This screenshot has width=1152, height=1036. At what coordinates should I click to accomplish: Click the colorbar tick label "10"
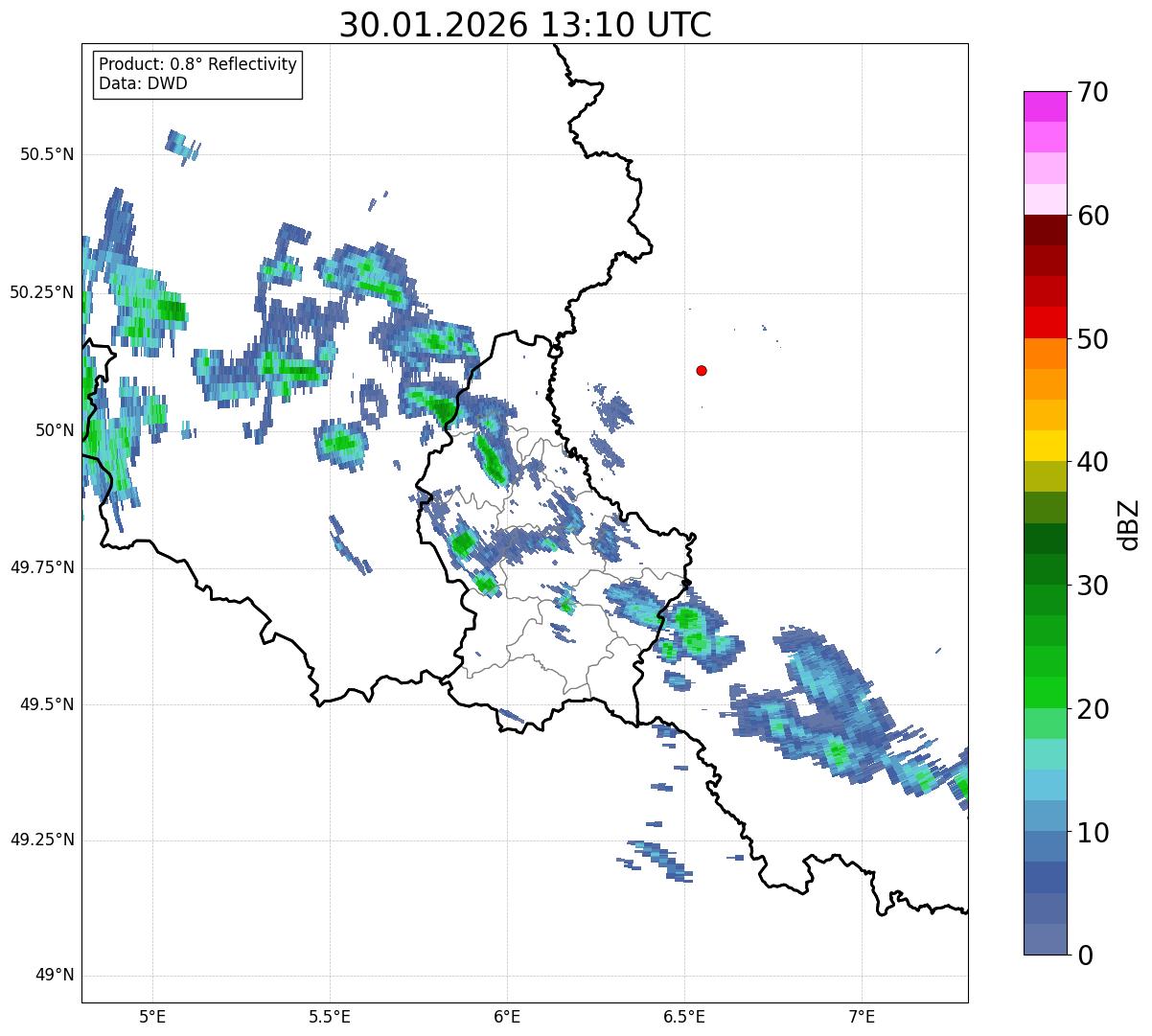tap(1093, 833)
